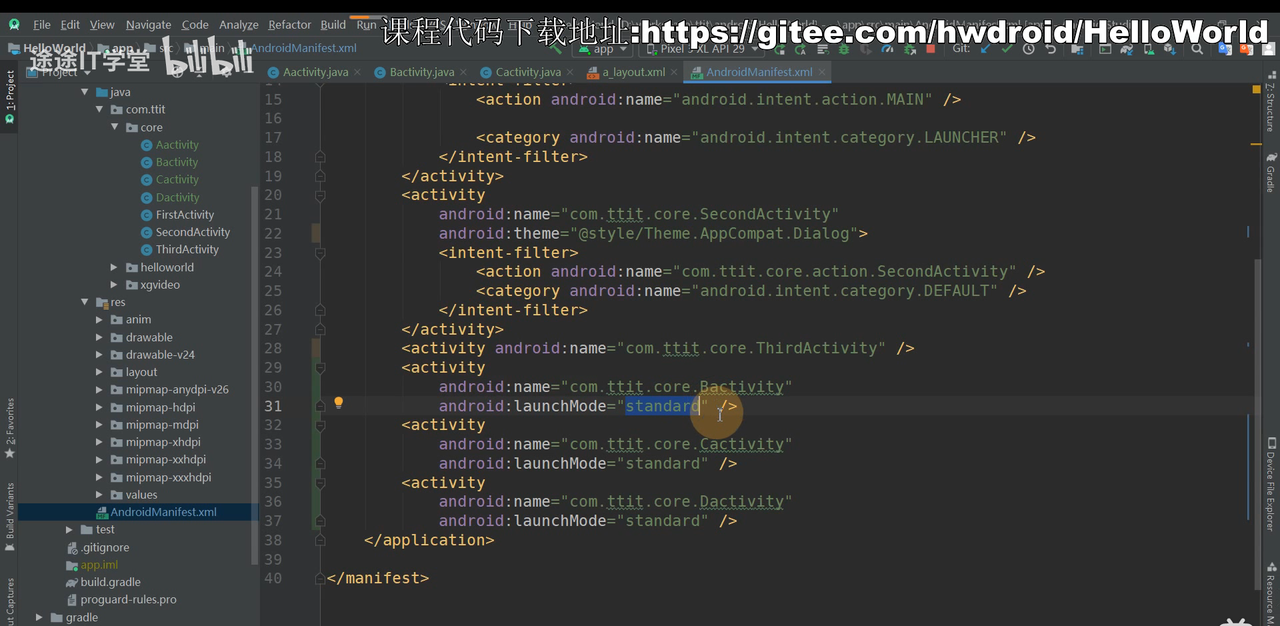The height and width of the screenshot is (626, 1280).
Task: Switch to the Aactivity.java tab
Action: click(x=315, y=72)
